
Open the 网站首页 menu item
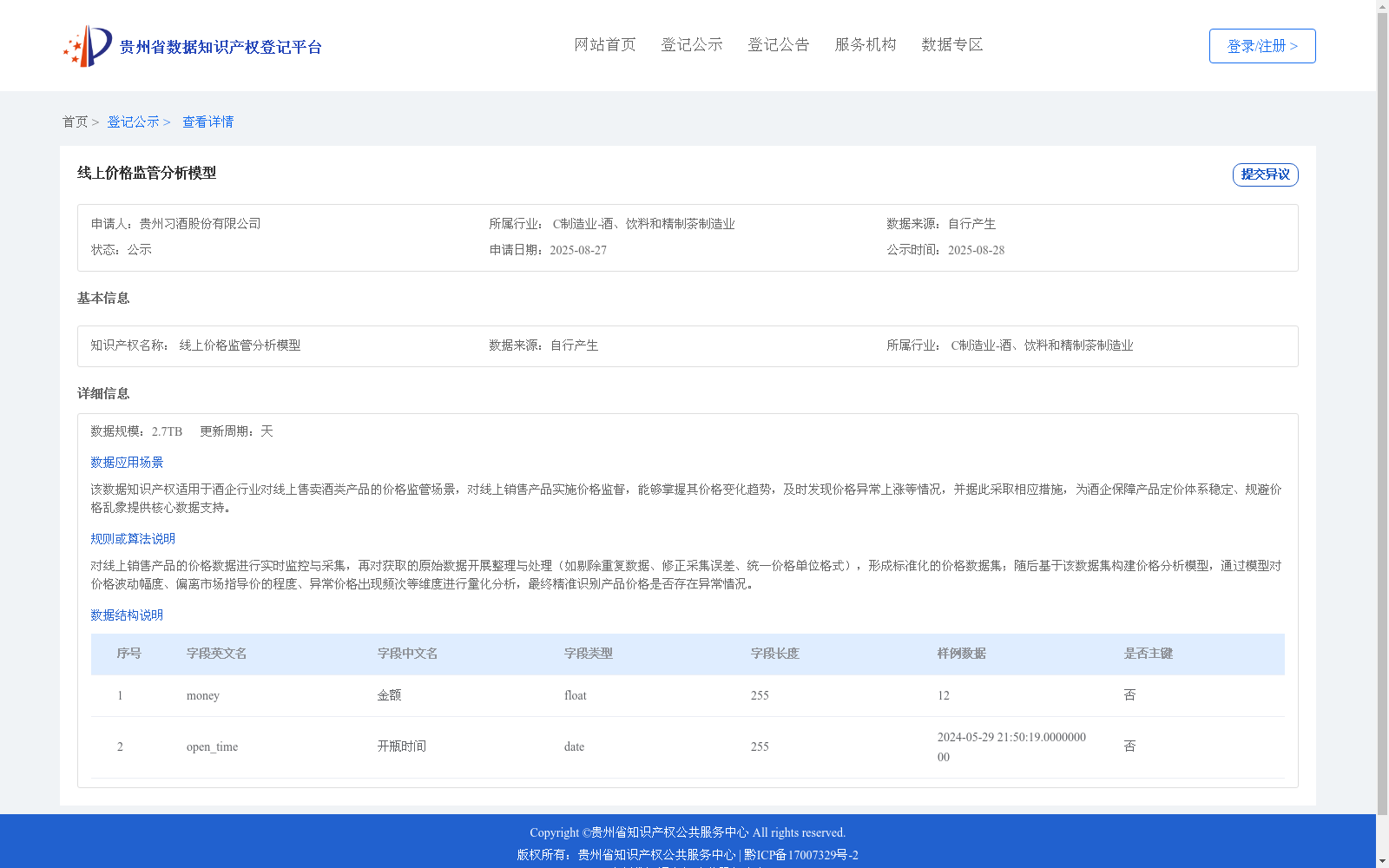[x=605, y=44]
